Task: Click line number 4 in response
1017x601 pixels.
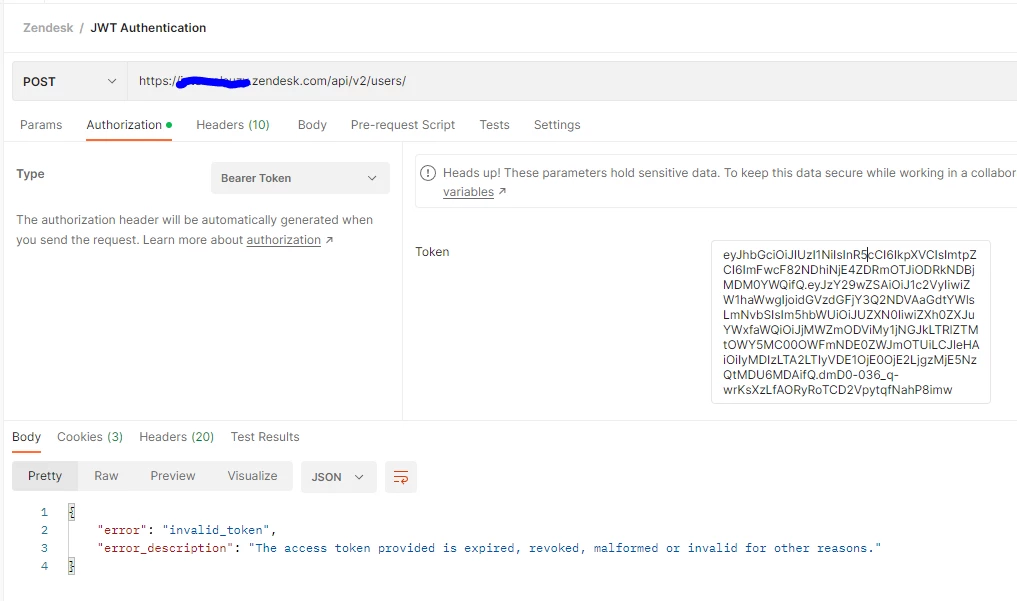Action: pyautogui.click(x=44, y=566)
